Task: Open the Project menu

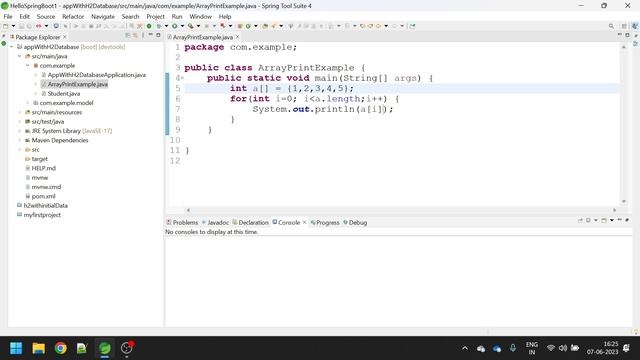Action: pos(156,17)
